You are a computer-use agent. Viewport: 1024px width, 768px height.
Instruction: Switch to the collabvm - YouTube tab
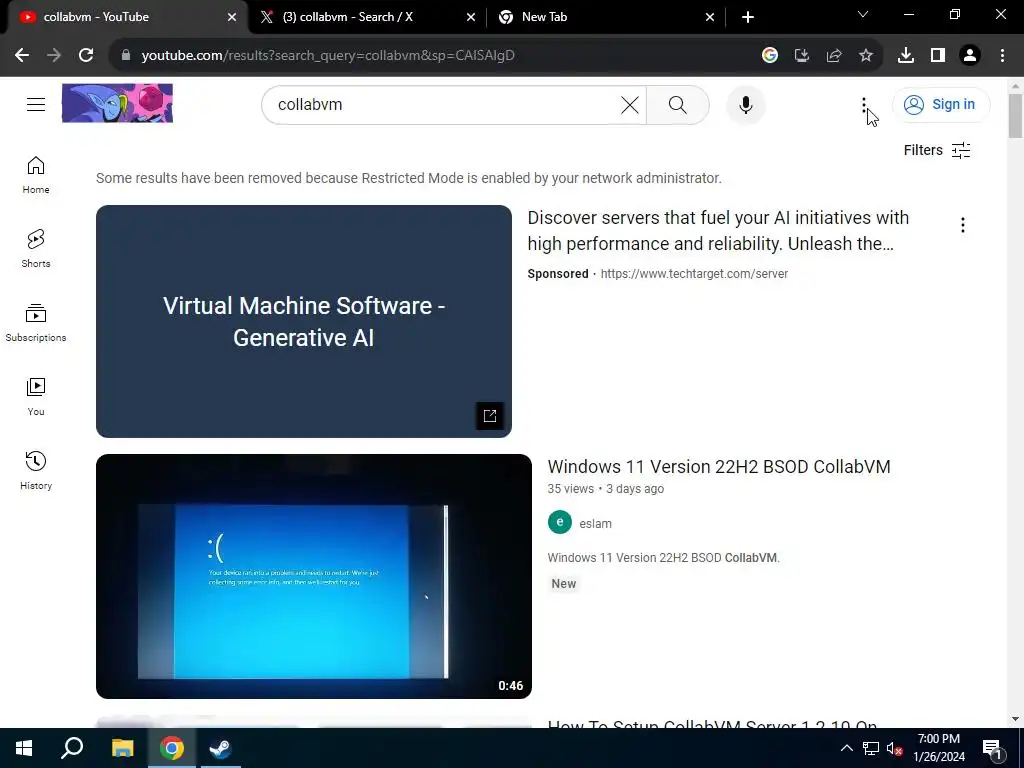[124, 17]
